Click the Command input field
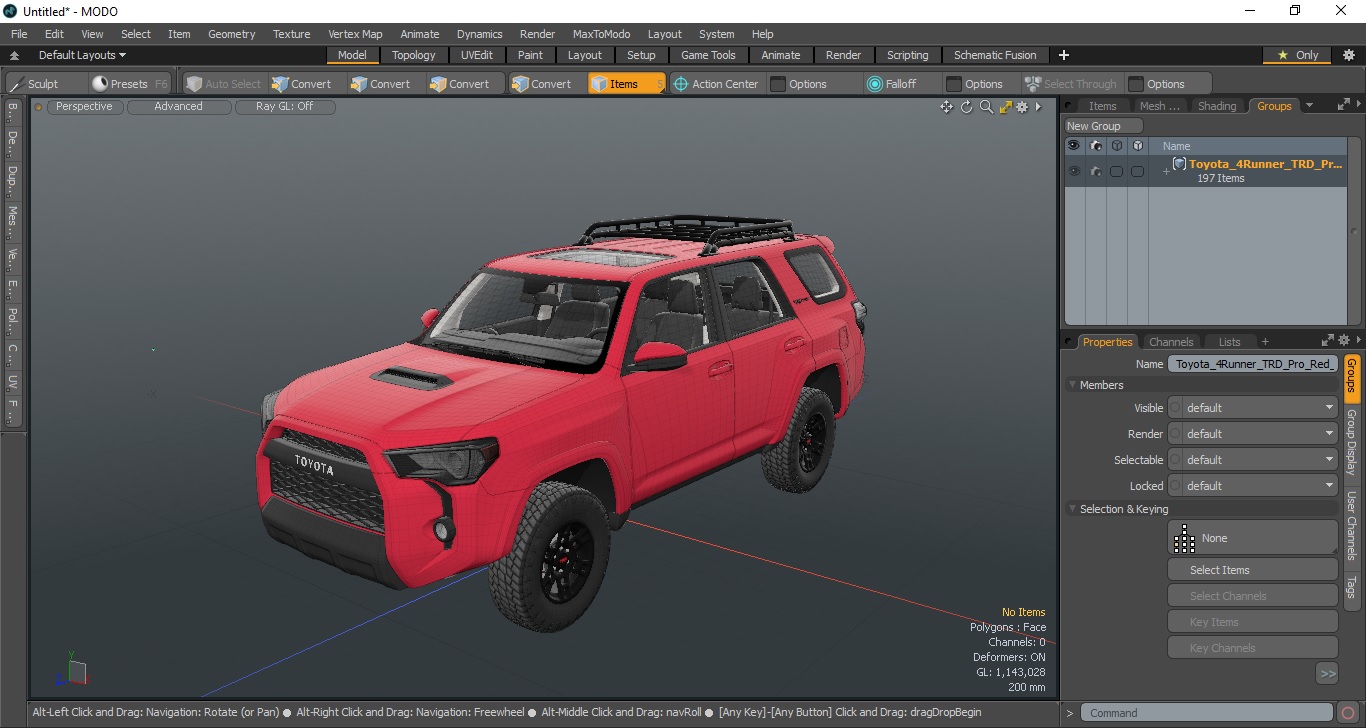 pos(1209,713)
